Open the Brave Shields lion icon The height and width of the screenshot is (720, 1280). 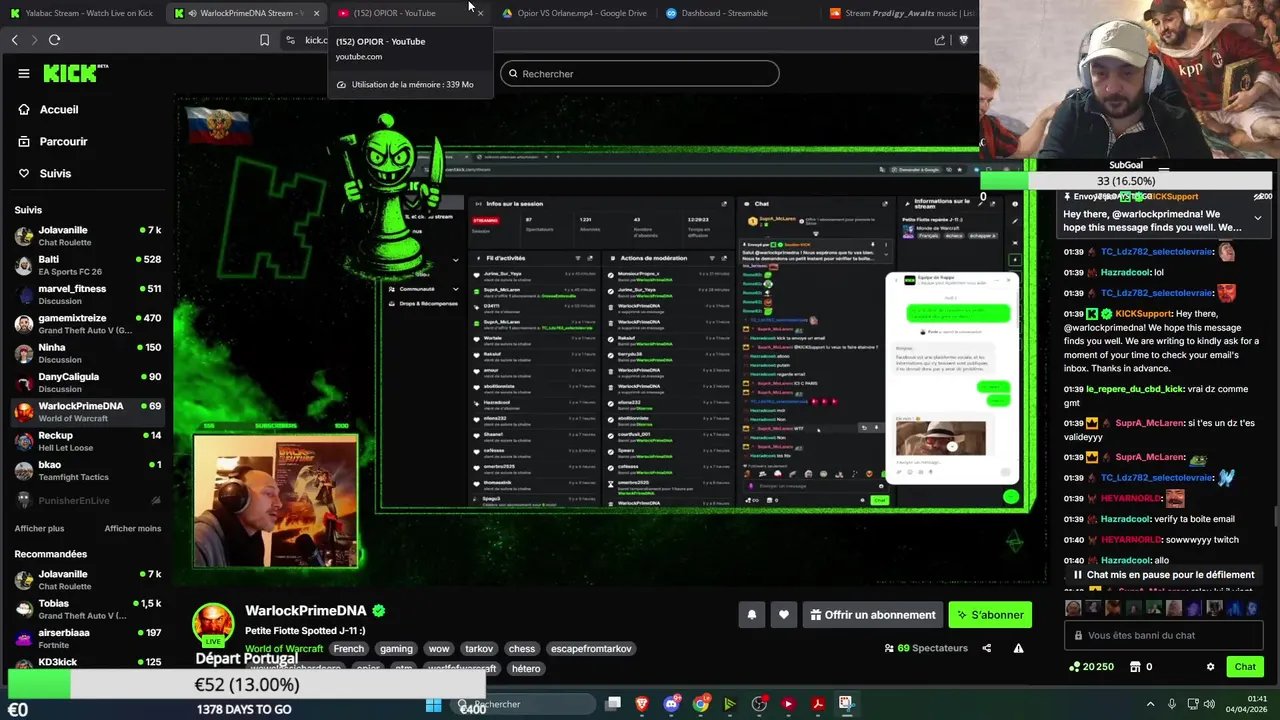click(963, 40)
